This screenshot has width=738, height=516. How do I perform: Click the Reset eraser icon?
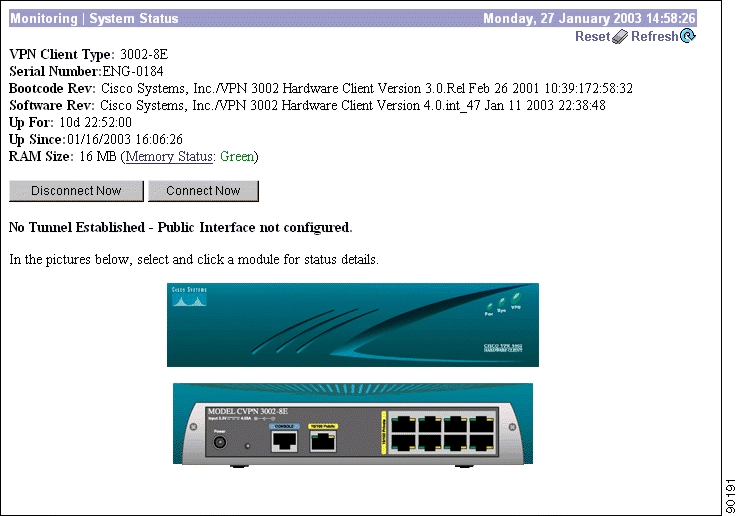[x=620, y=37]
